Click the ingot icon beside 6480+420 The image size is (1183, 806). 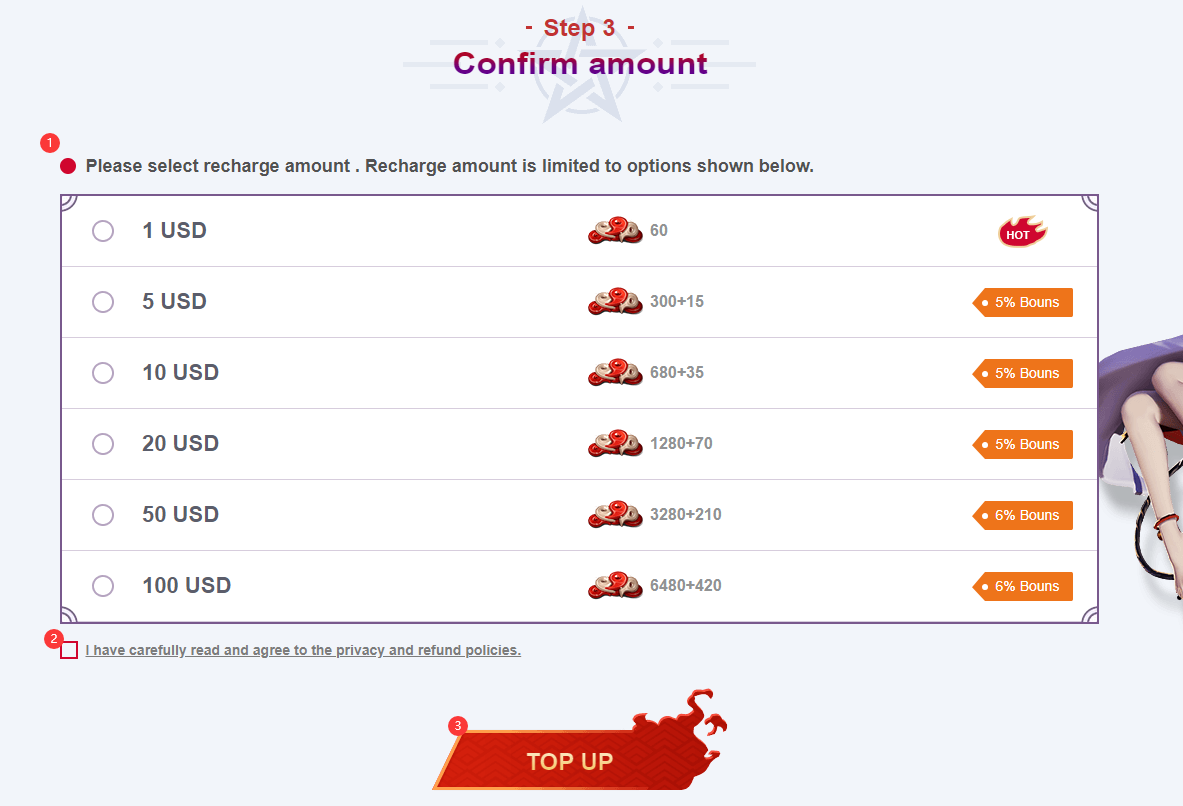[615, 585]
